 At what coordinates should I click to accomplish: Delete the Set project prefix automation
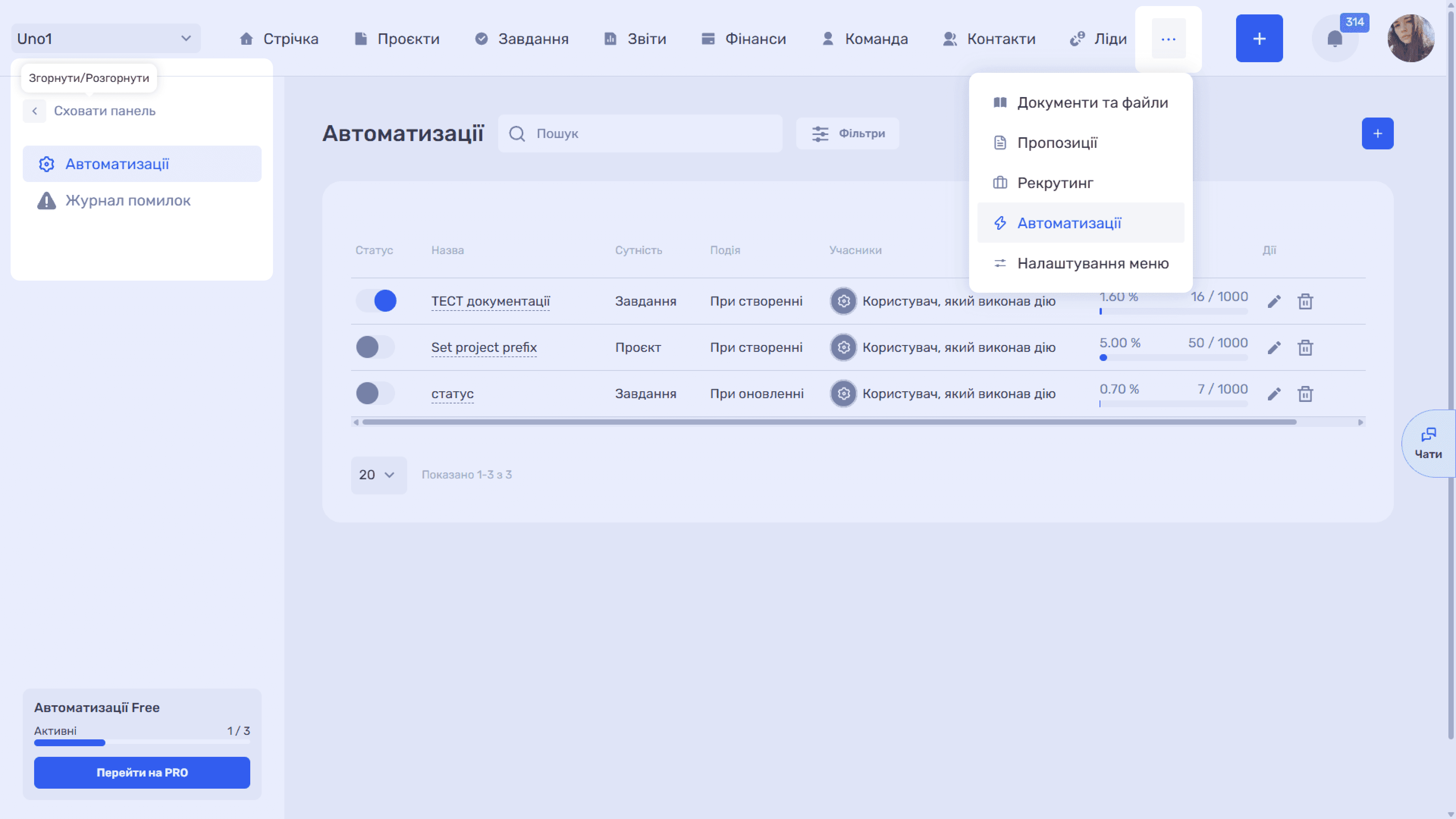[x=1305, y=348]
